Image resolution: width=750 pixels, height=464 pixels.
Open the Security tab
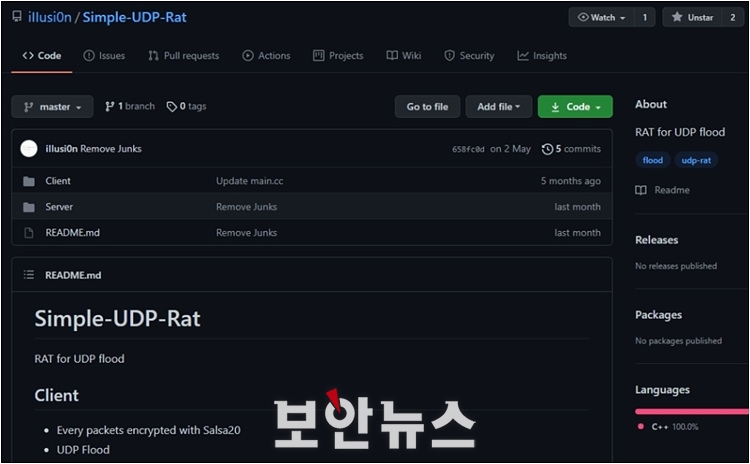pos(469,55)
